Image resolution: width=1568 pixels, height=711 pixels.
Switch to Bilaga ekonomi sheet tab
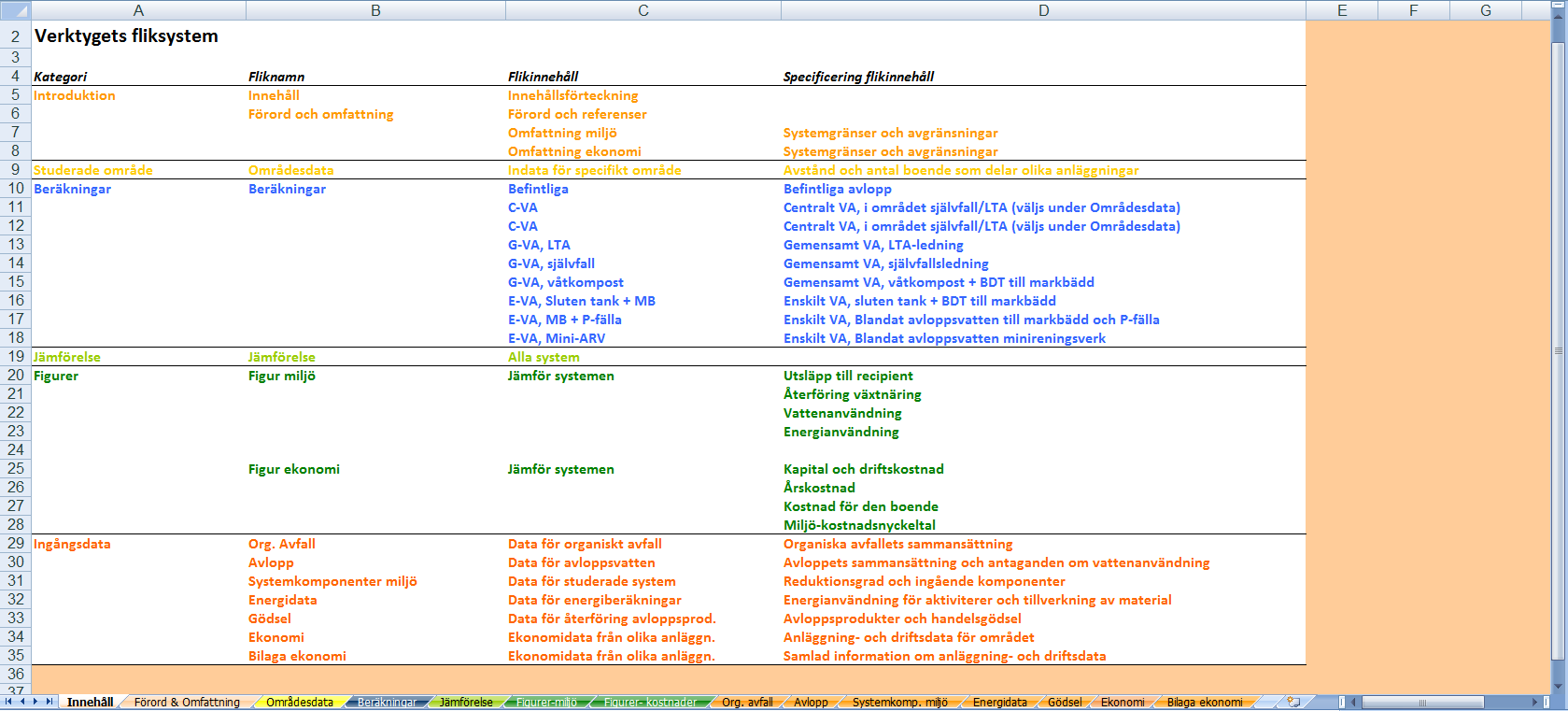point(1205,702)
